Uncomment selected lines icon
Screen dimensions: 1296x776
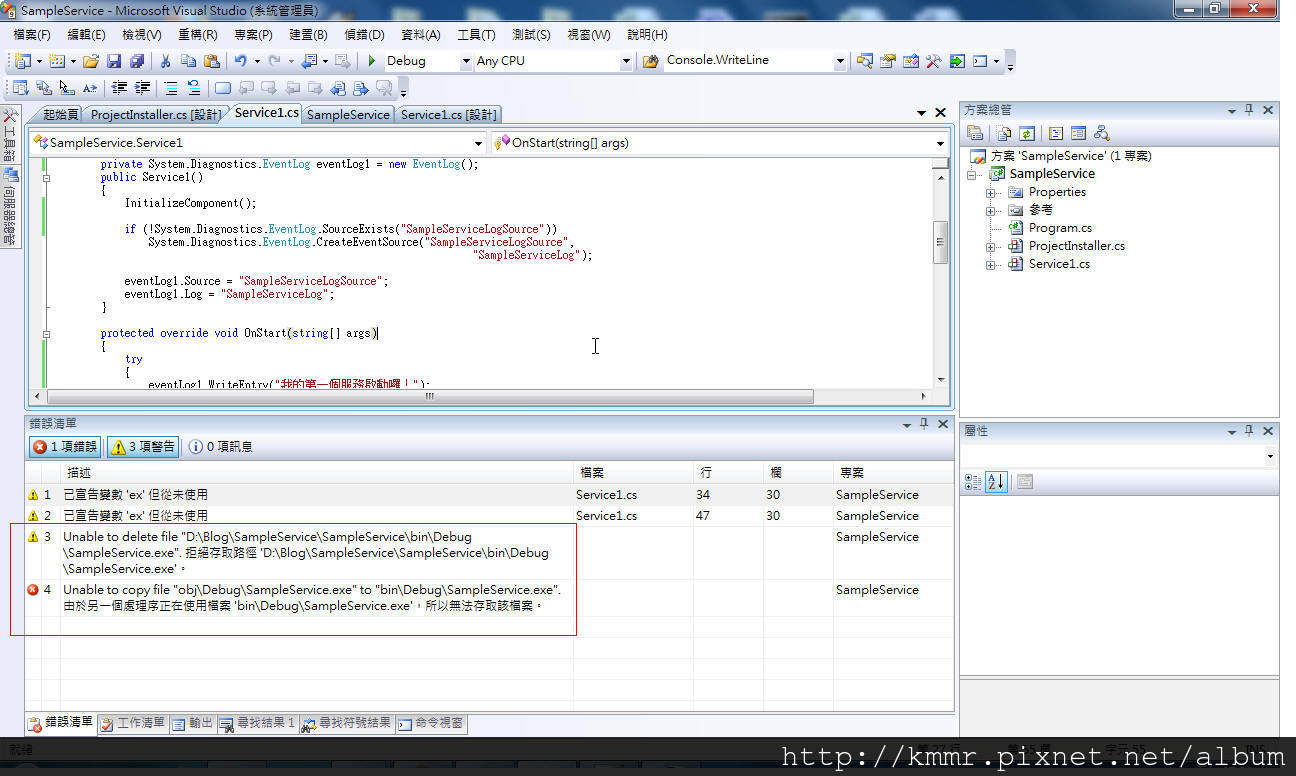point(194,88)
